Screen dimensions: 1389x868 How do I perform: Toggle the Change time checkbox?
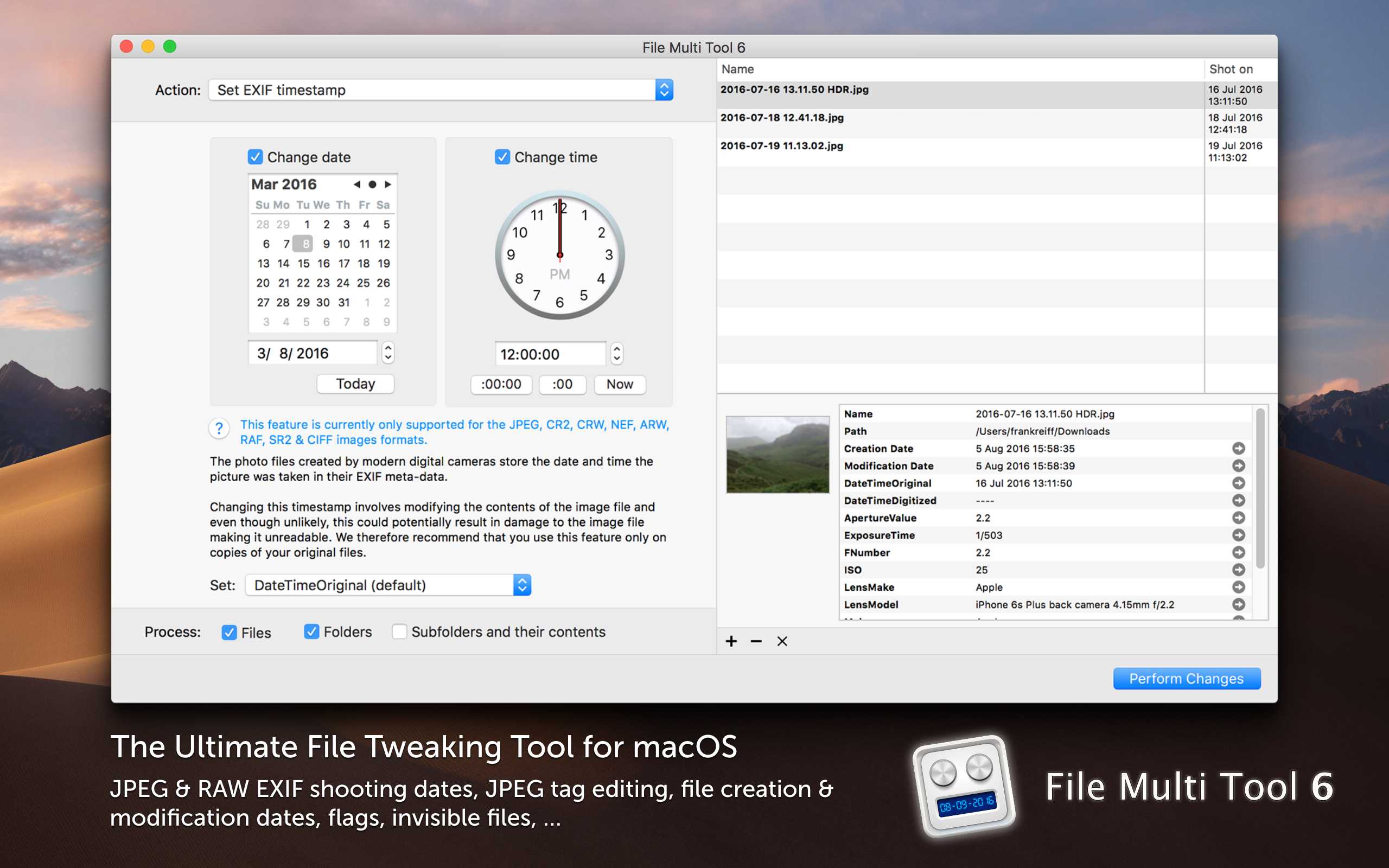pos(502,157)
